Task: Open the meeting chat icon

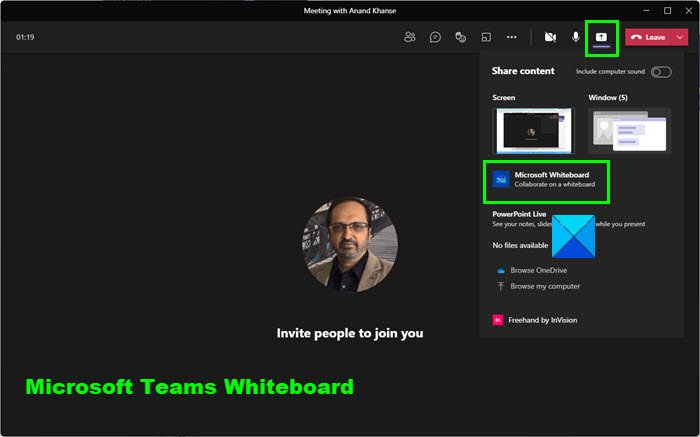Action: click(x=435, y=37)
